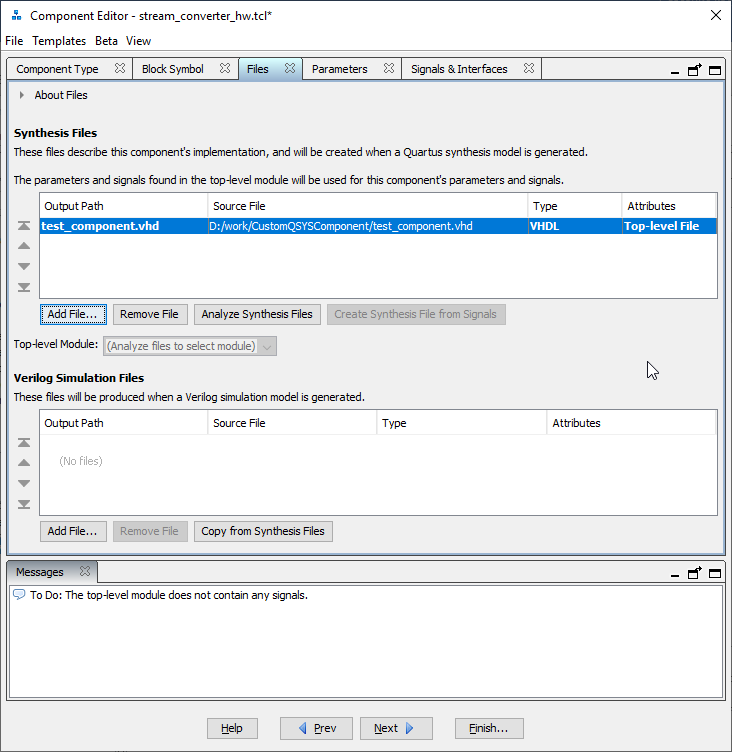Move Verilog simulation file to top
The height and width of the screenshot is (752, 732).
click(x=24, y=443)
